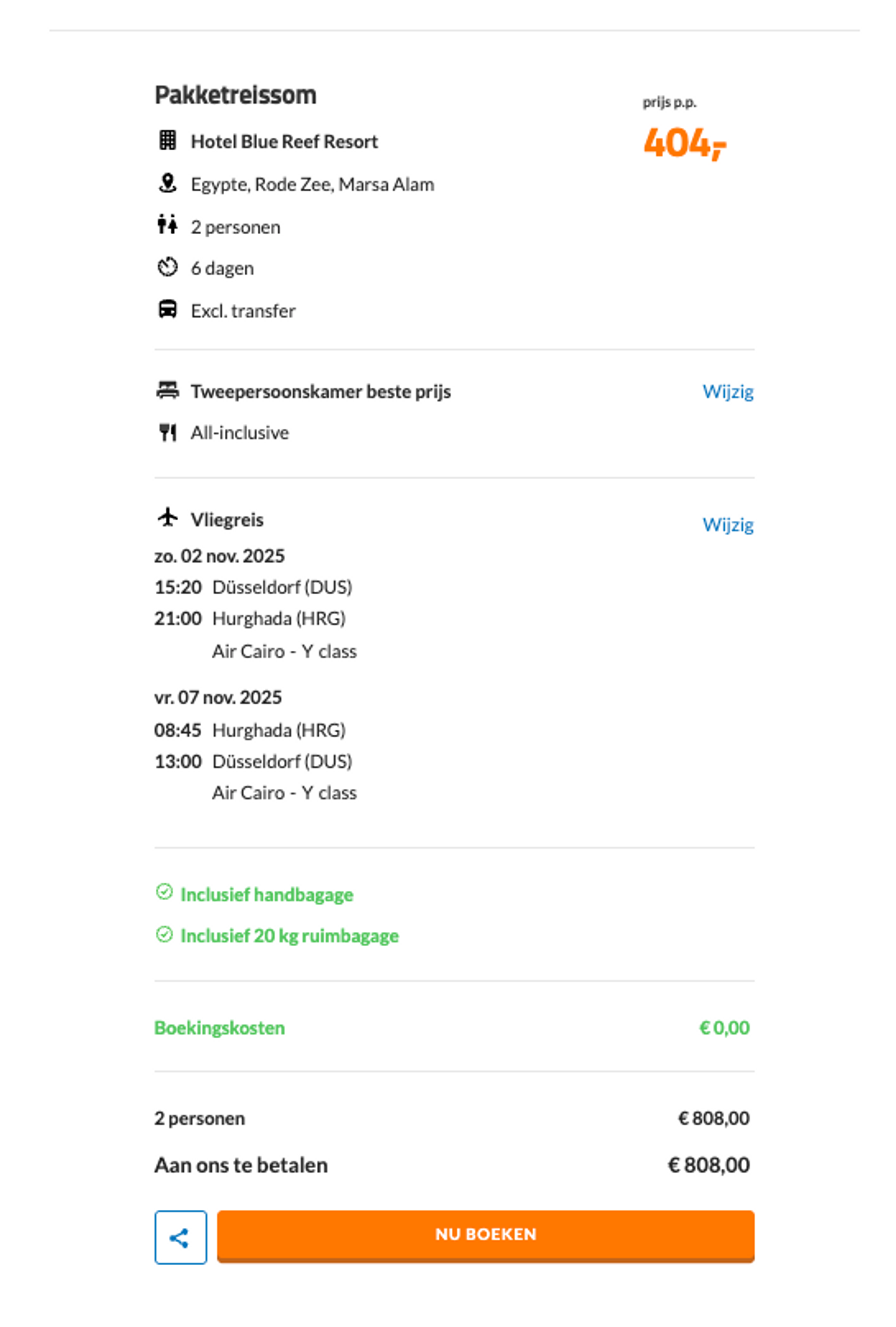This screenshot has height=1327, width=896.
Task: Click the two persons icon
Action: [x=167, y=225]
